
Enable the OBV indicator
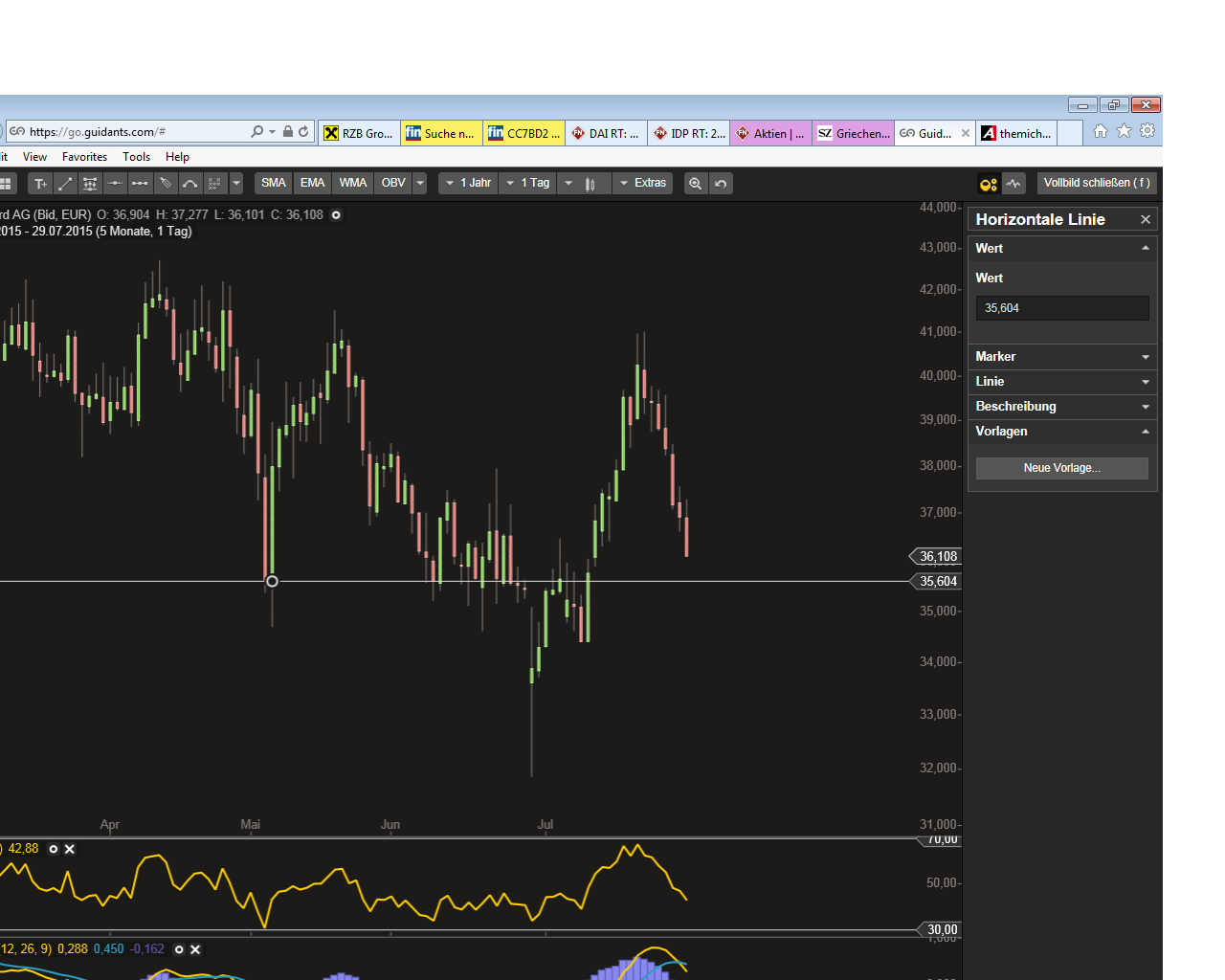[x=392, y=183]
